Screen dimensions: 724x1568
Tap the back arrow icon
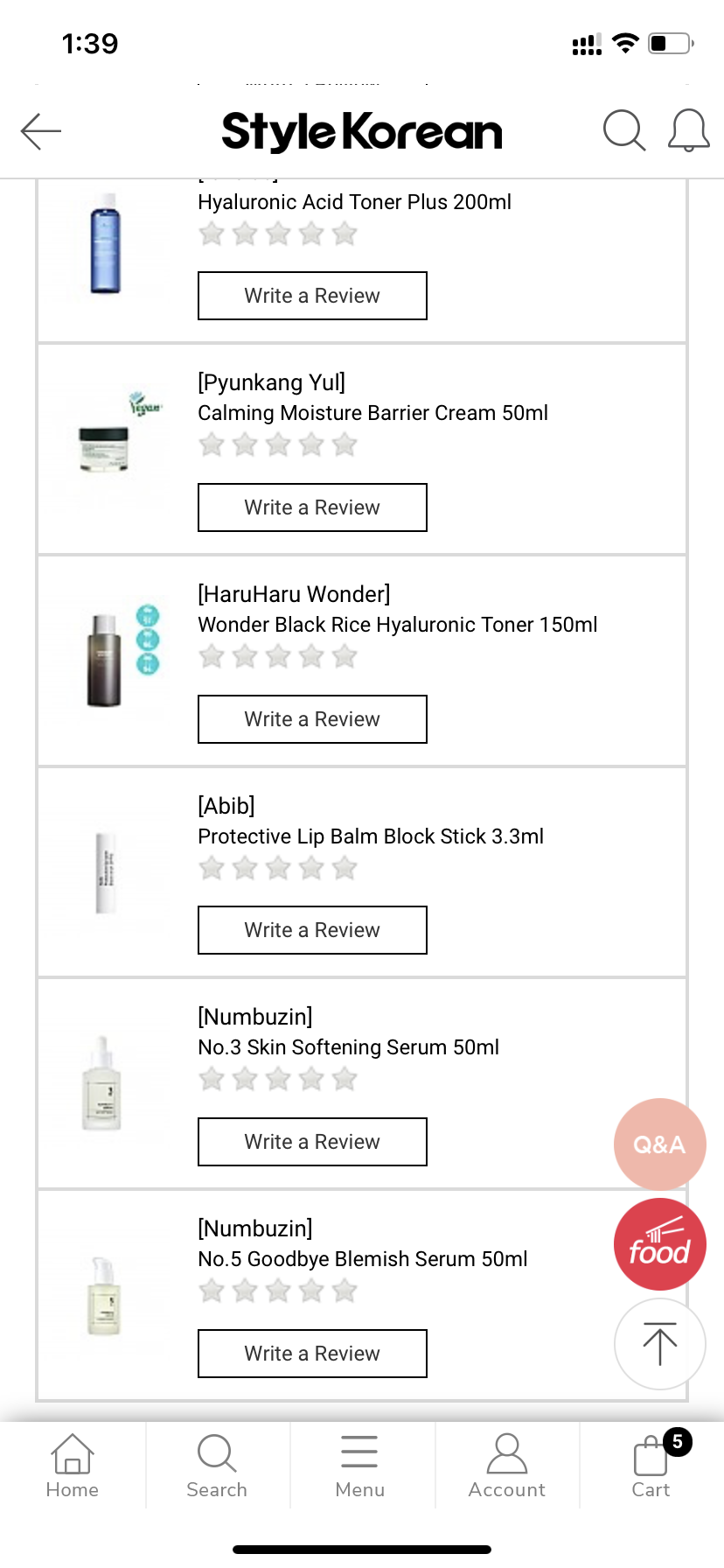[x=41, y=131]
